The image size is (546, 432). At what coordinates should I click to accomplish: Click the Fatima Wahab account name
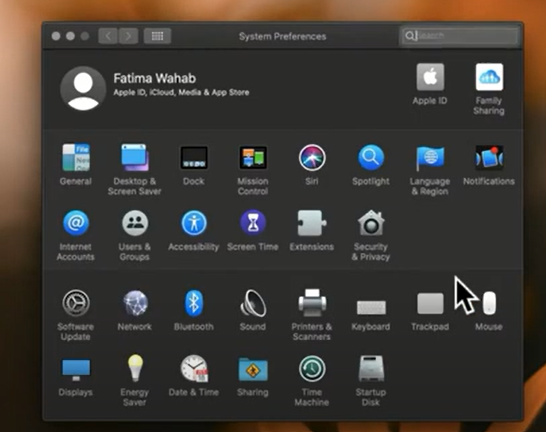(x=155, y=78)
